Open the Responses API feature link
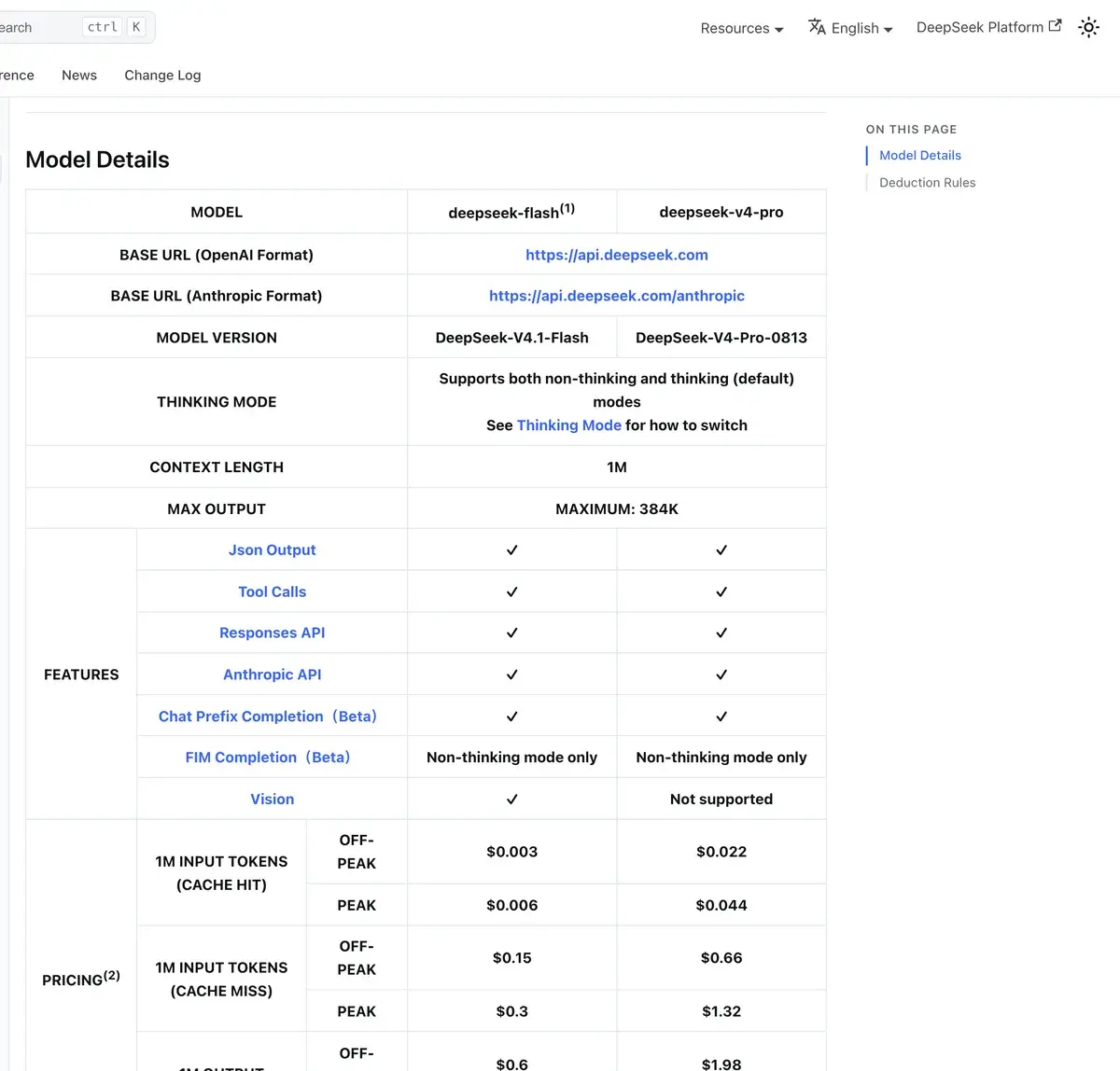 pos(273,633)
